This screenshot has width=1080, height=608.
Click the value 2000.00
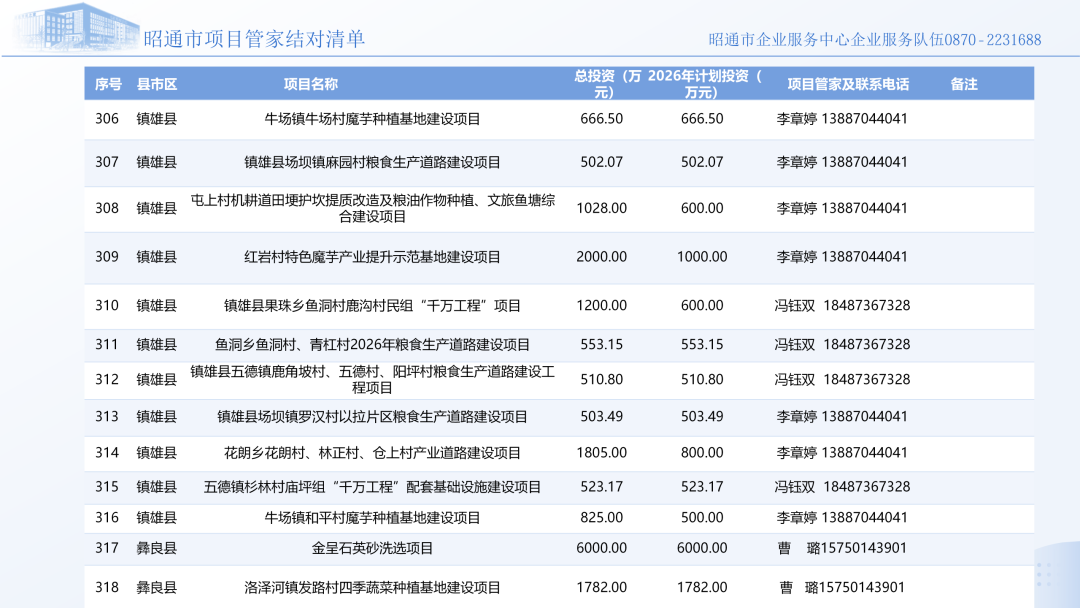601,257
